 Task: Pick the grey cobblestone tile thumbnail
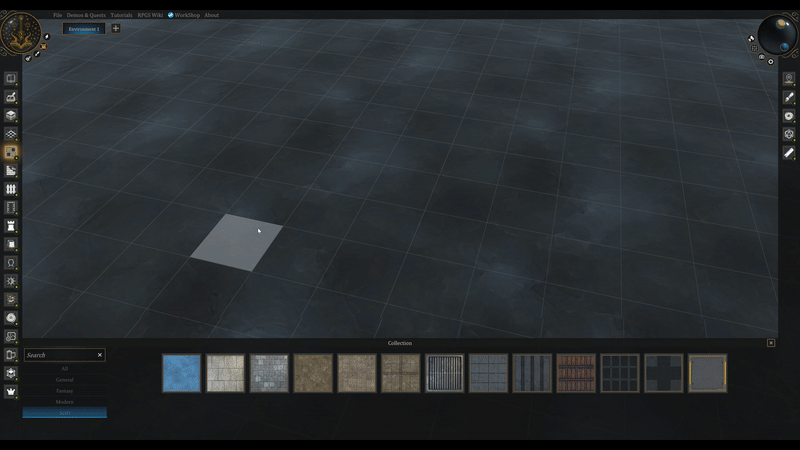pos(269,373)
